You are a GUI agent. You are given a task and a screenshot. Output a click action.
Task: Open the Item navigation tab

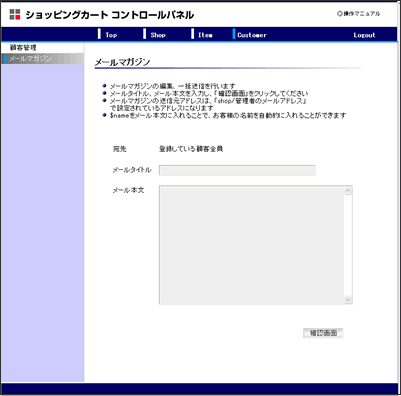pyautogui.click(x=205, y=35)
